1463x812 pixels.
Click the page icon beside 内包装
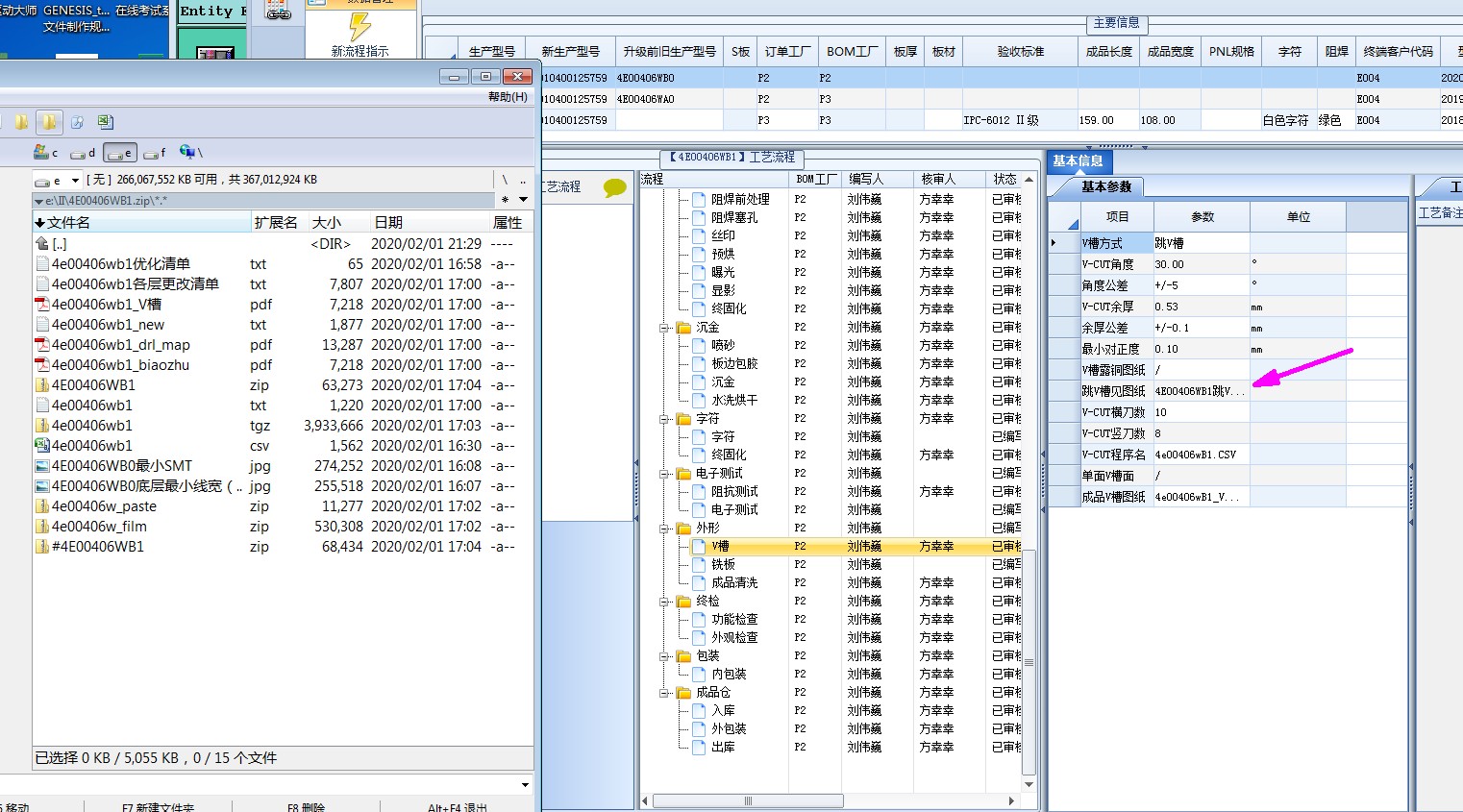[x=700, y=675]
